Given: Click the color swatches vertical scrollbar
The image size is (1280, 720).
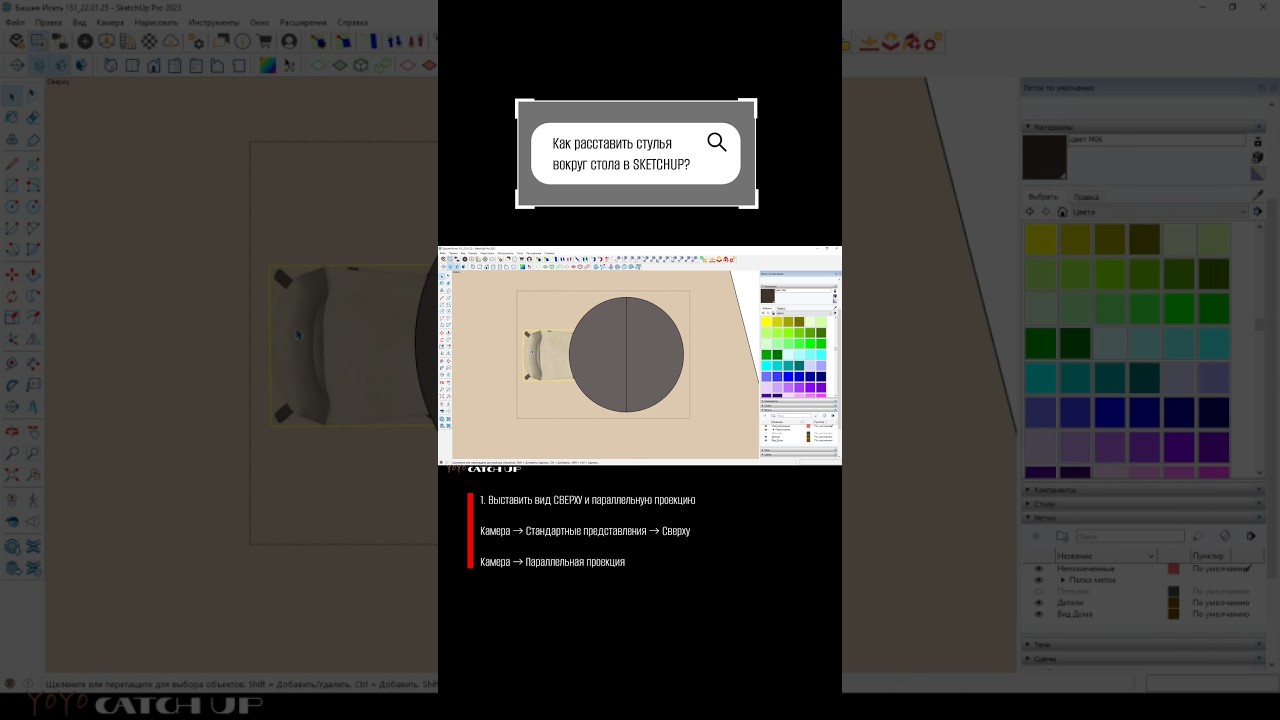Looking at the screenshot, I should (1259, 350).
